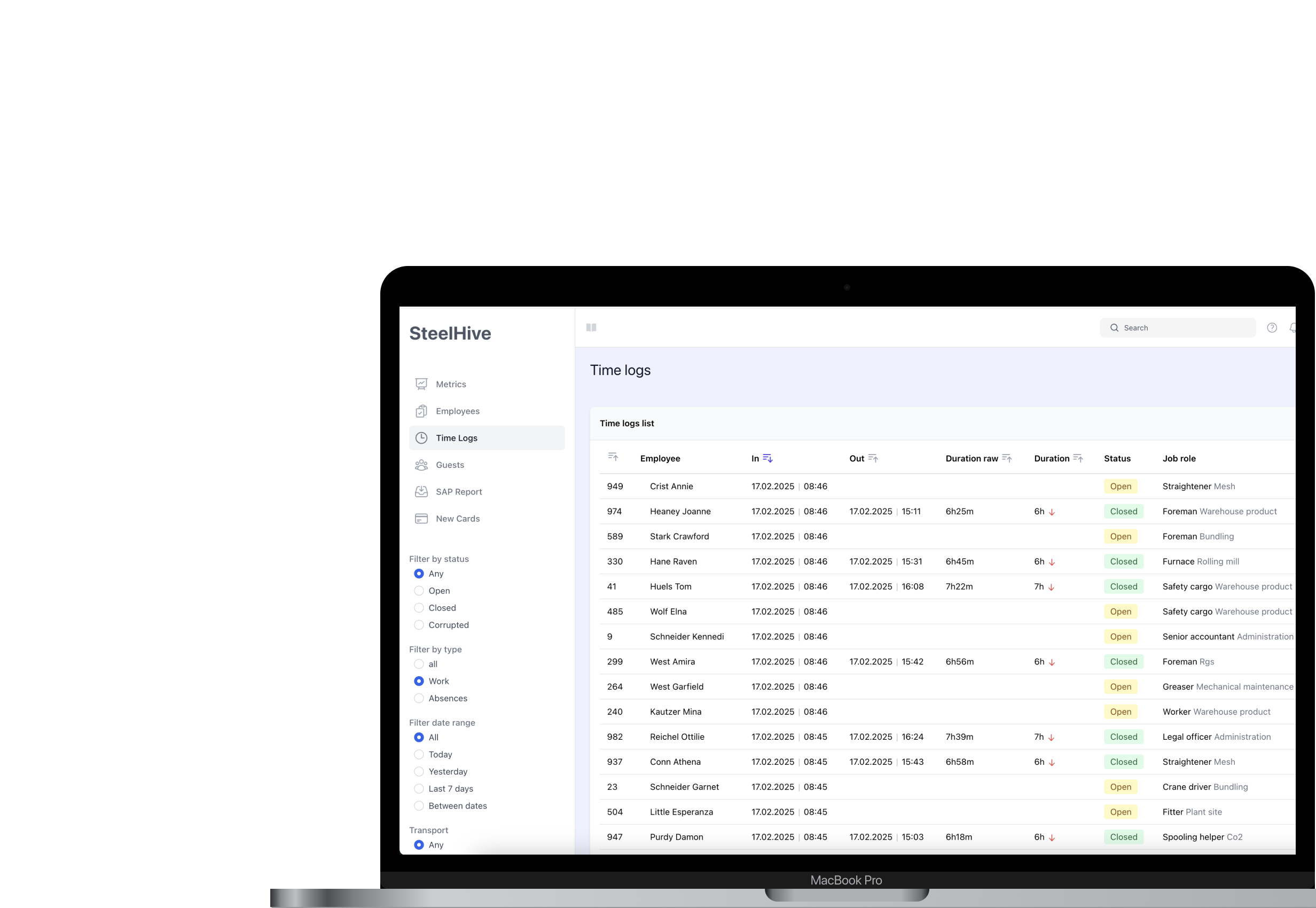Click the Guests people icon
Image resolution: width=1316 pixels, height=908 pixels.
[421, 465]
